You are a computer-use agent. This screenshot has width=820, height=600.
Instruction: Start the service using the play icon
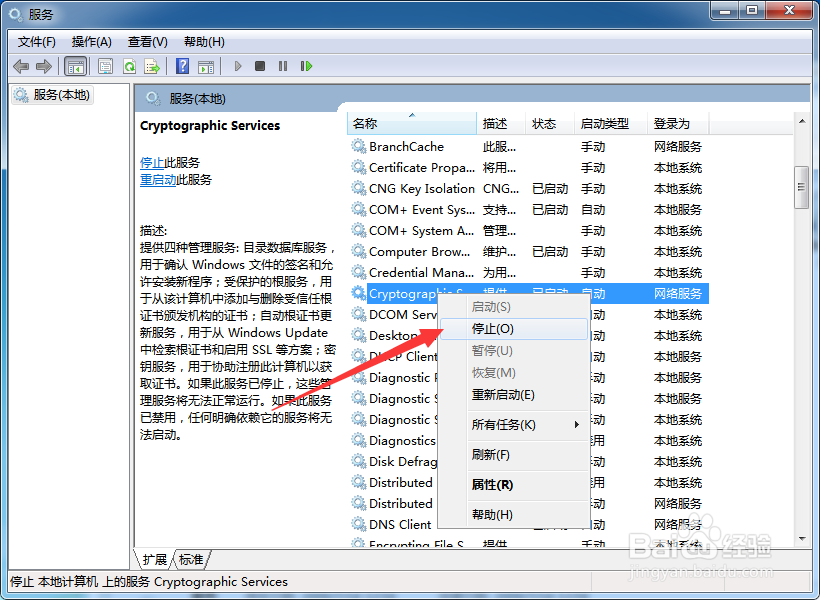(x=237, y=66)
